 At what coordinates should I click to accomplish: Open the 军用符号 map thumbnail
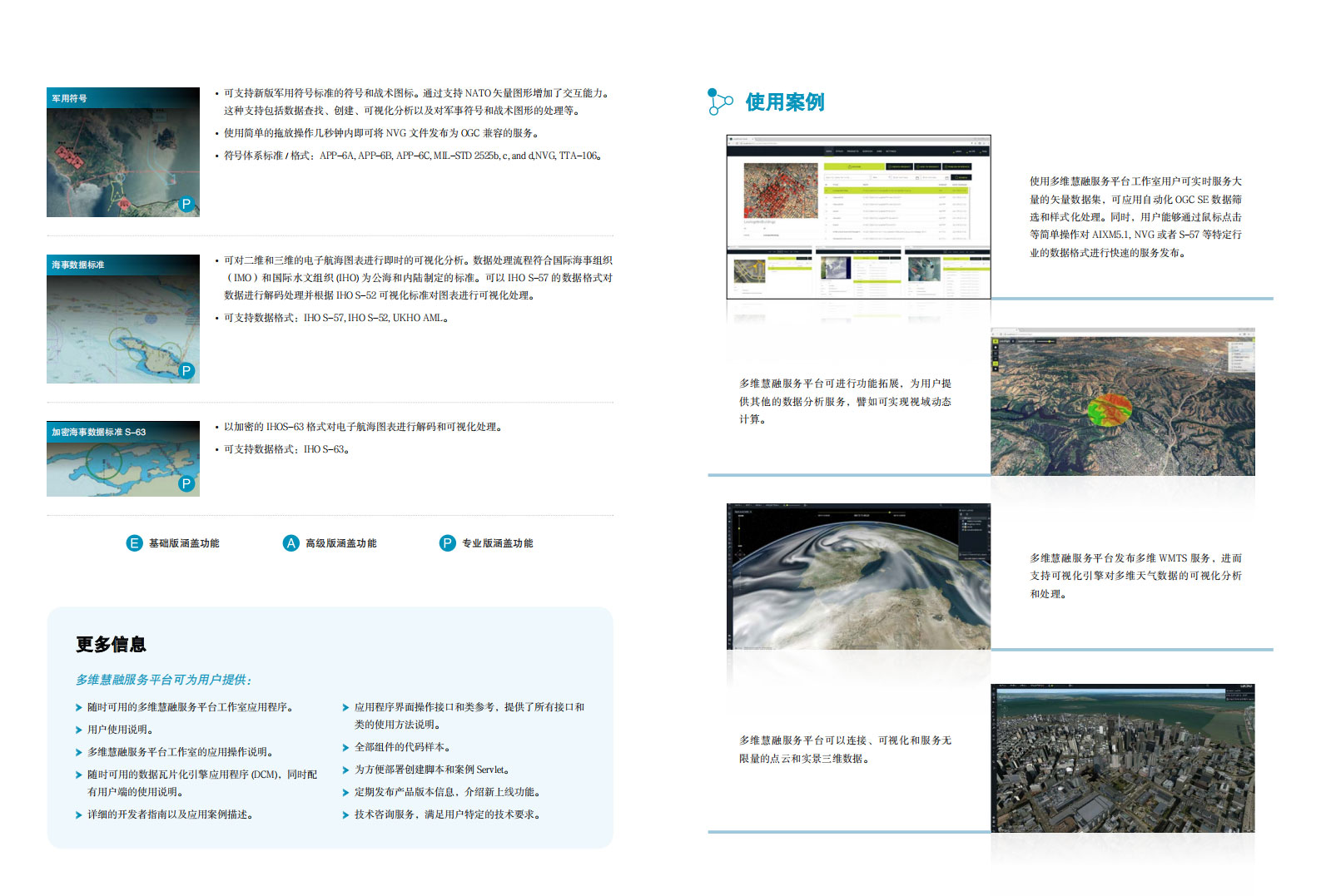click(122, 158)
